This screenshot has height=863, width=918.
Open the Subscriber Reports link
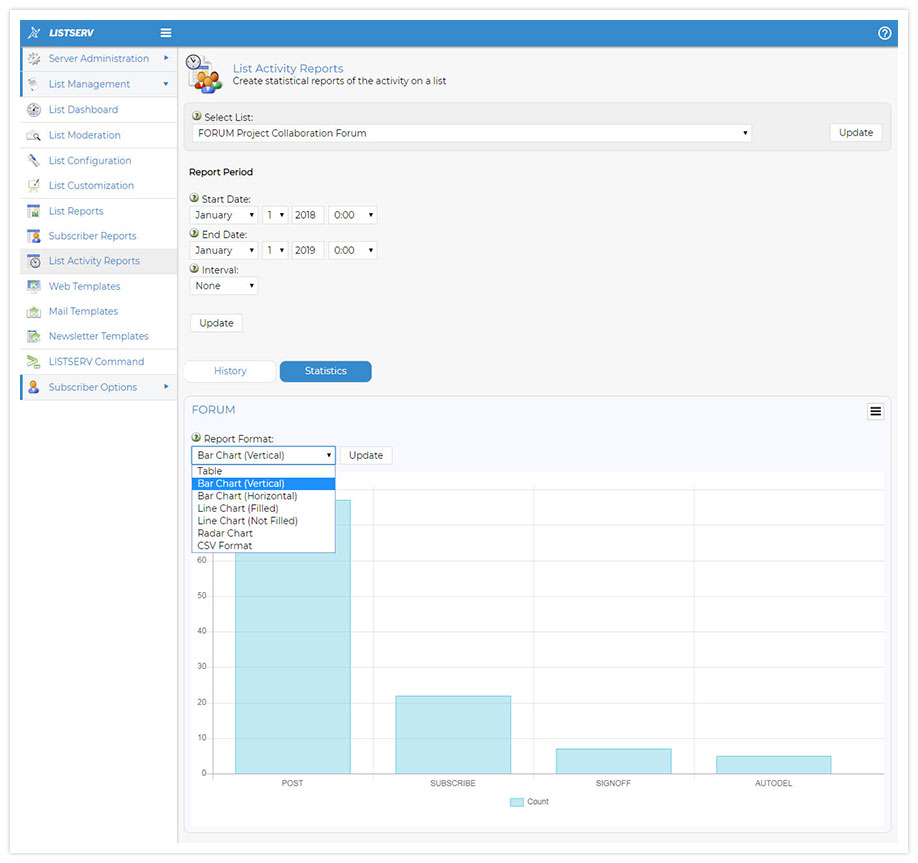(93, 236)
